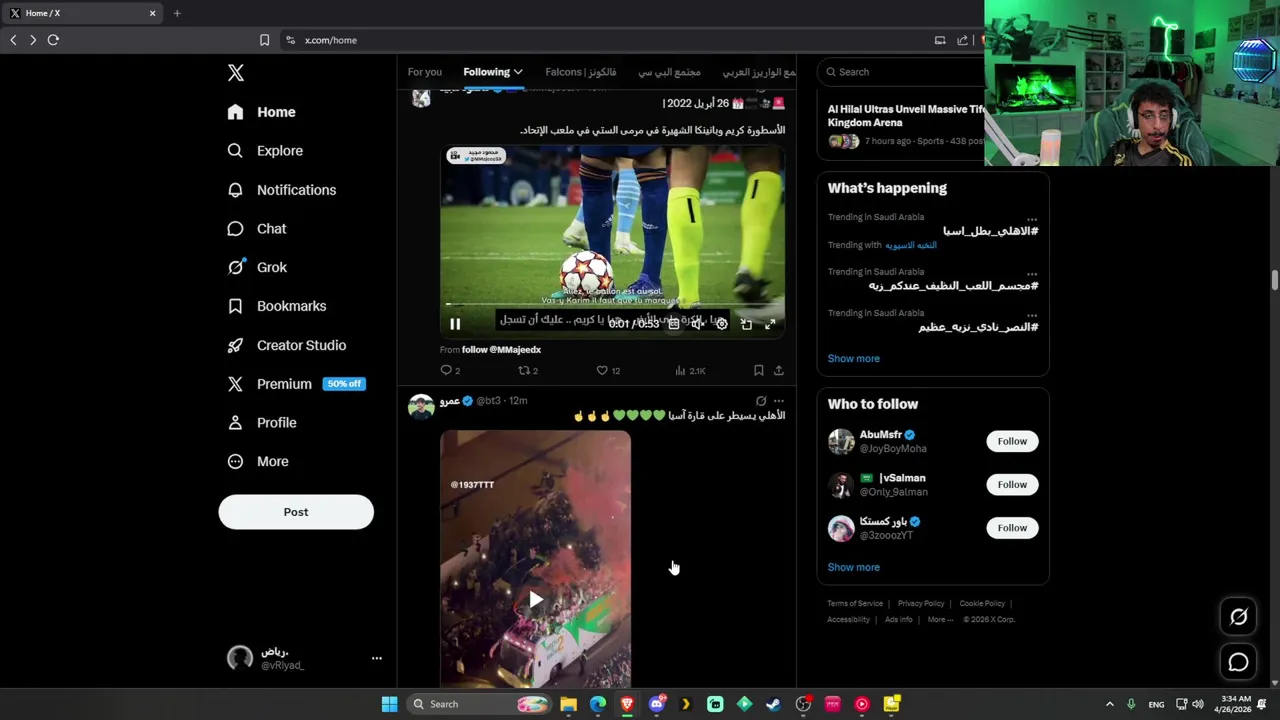Reload the page in the browser

pyautogui.click(x=53, y=40)
